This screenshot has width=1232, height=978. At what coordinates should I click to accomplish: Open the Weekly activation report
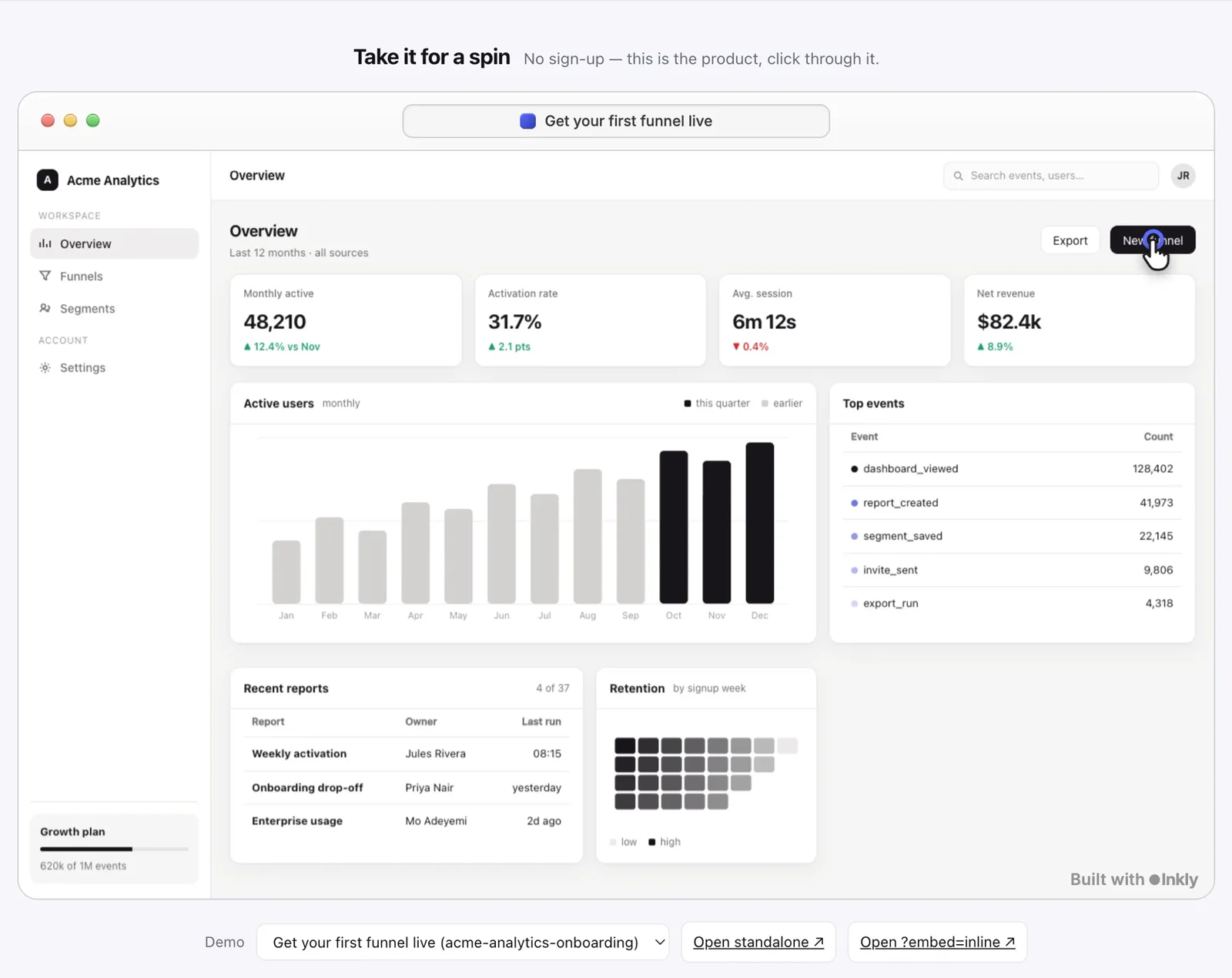(407, 753)
